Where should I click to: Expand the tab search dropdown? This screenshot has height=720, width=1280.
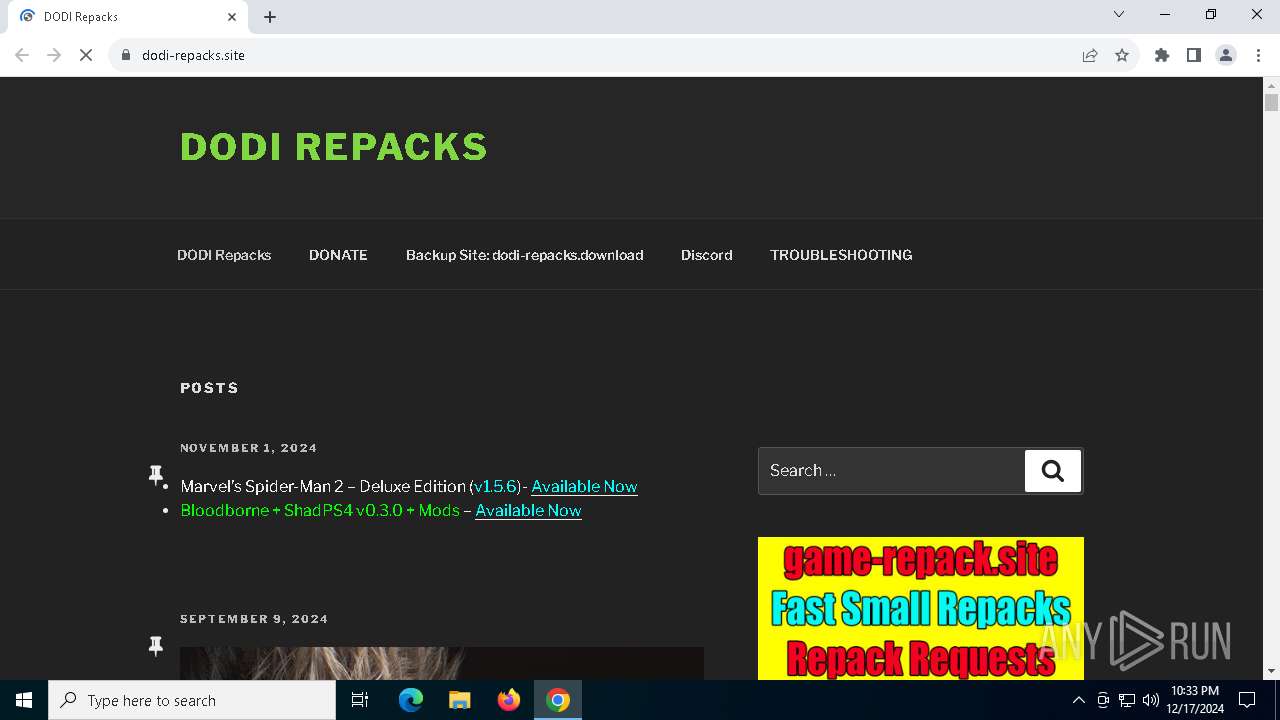[1119, 14]
